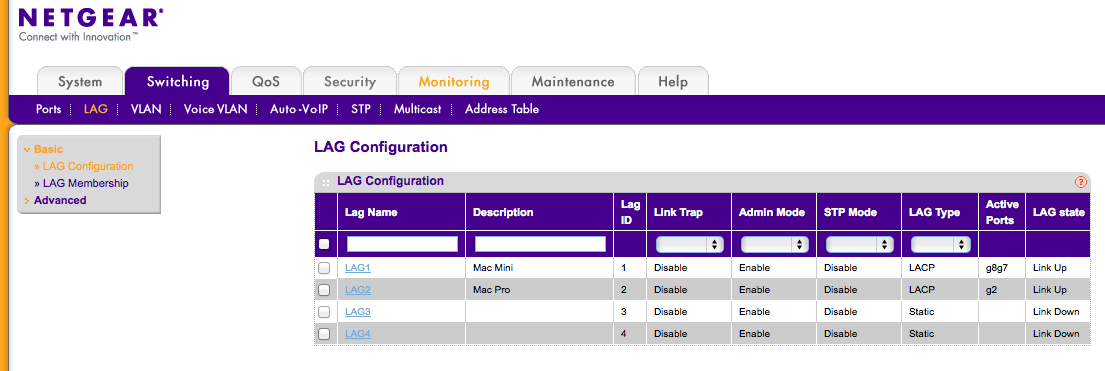Click the Active Ports column header

coord(1002,212)
